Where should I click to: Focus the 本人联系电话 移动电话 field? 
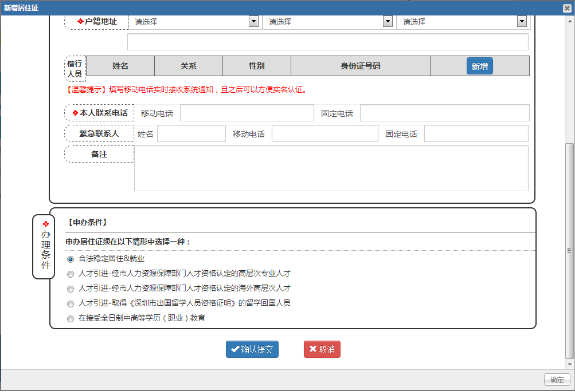coord(247,113)
